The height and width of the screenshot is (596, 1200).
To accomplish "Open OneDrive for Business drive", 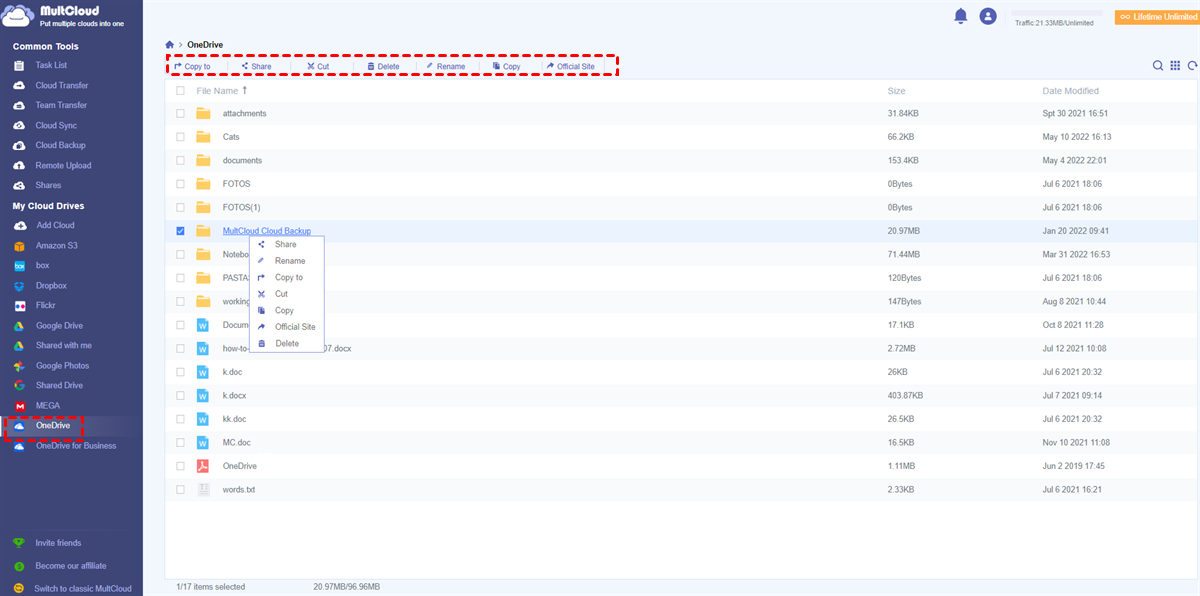I will click(76, 445).
